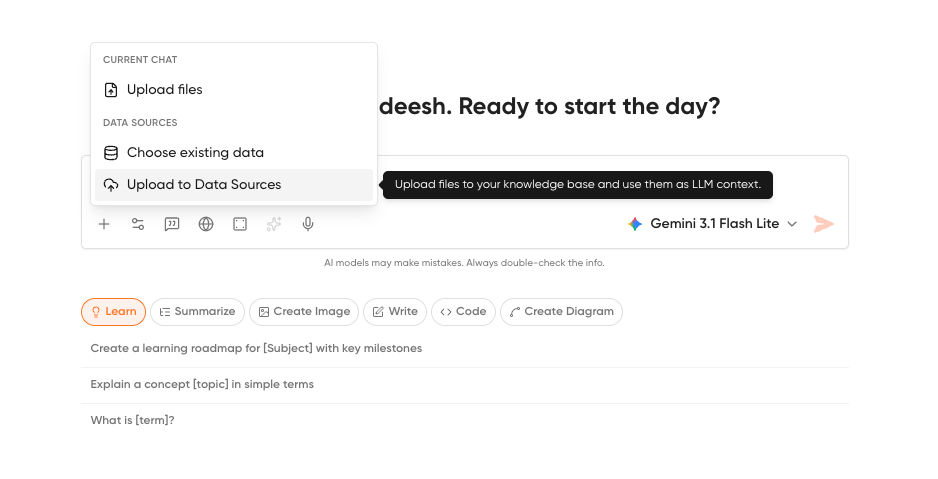This screenshot has height=479, width=938.
Task: Toggle the web search globe icon
Action: click(x=206, y=224)
